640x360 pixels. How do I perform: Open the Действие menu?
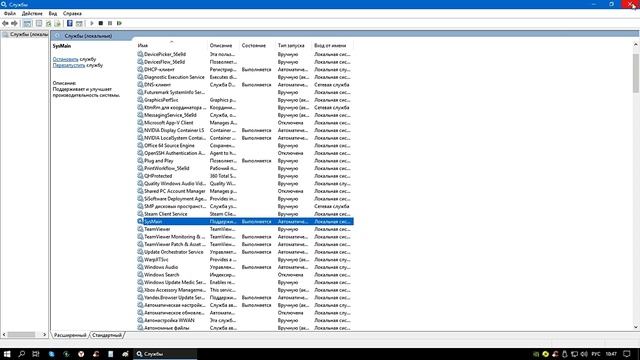pyautogui.click(x=32, y=13)
